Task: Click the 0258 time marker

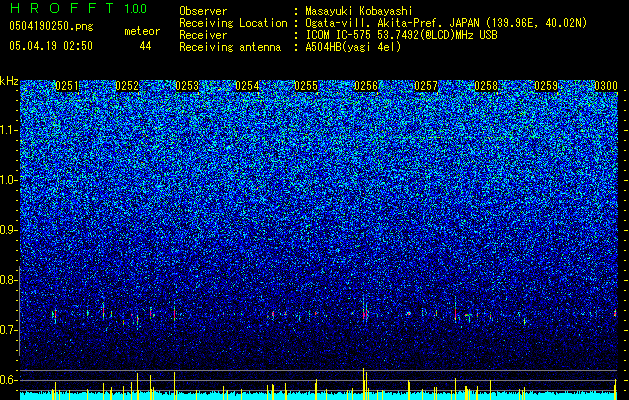Action: click(x=486, y=86)
